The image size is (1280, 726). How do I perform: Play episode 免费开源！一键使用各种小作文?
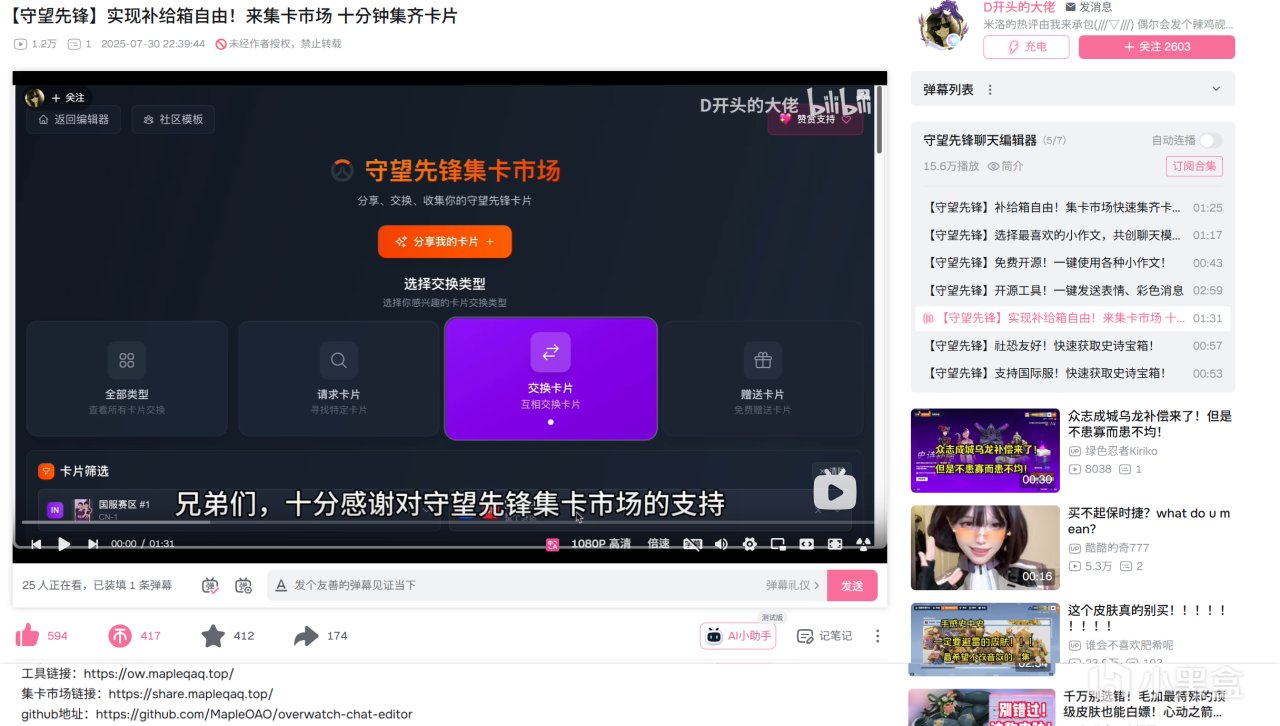(x=1073, y=263)
